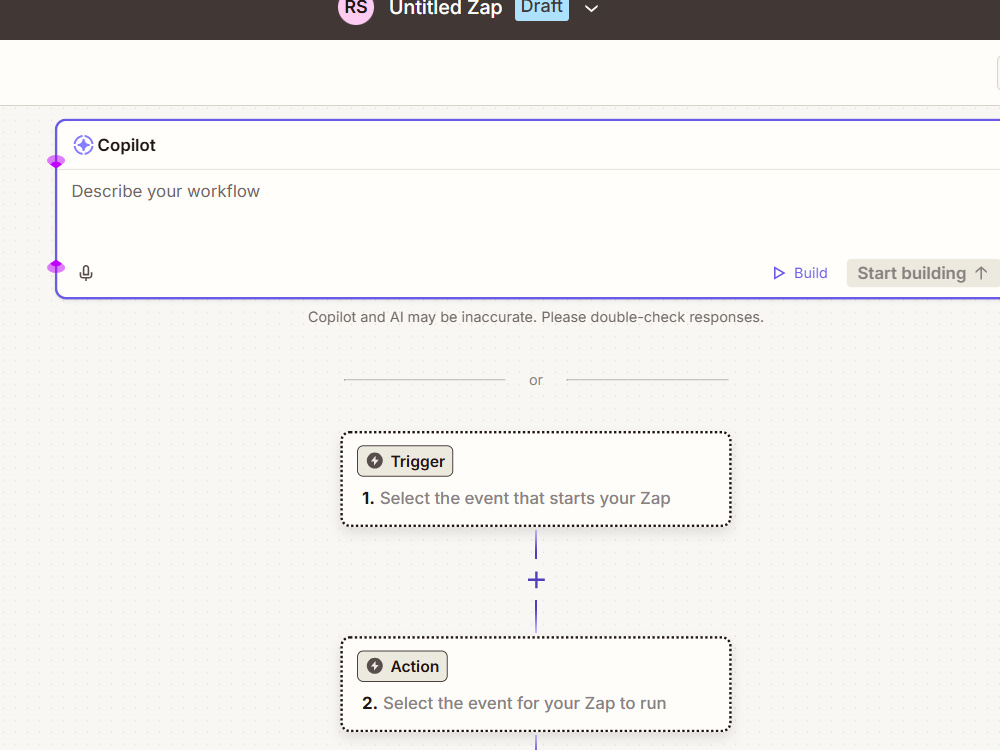Viewport: 1000px width, 750px height.
Task: Open the Action step badge
Action: pos(402,666)
